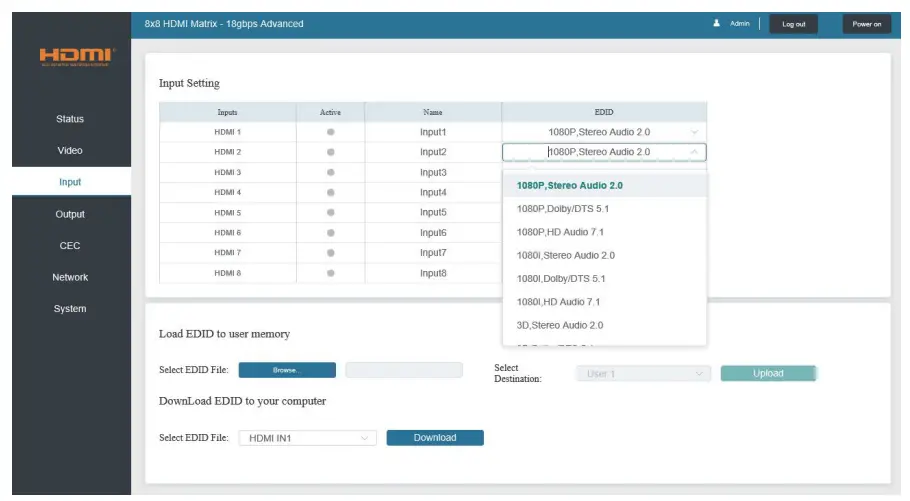Click the HDMI 8 row label
The height and width of the screenshot is (501, 910).
click(x=228, y=273)
